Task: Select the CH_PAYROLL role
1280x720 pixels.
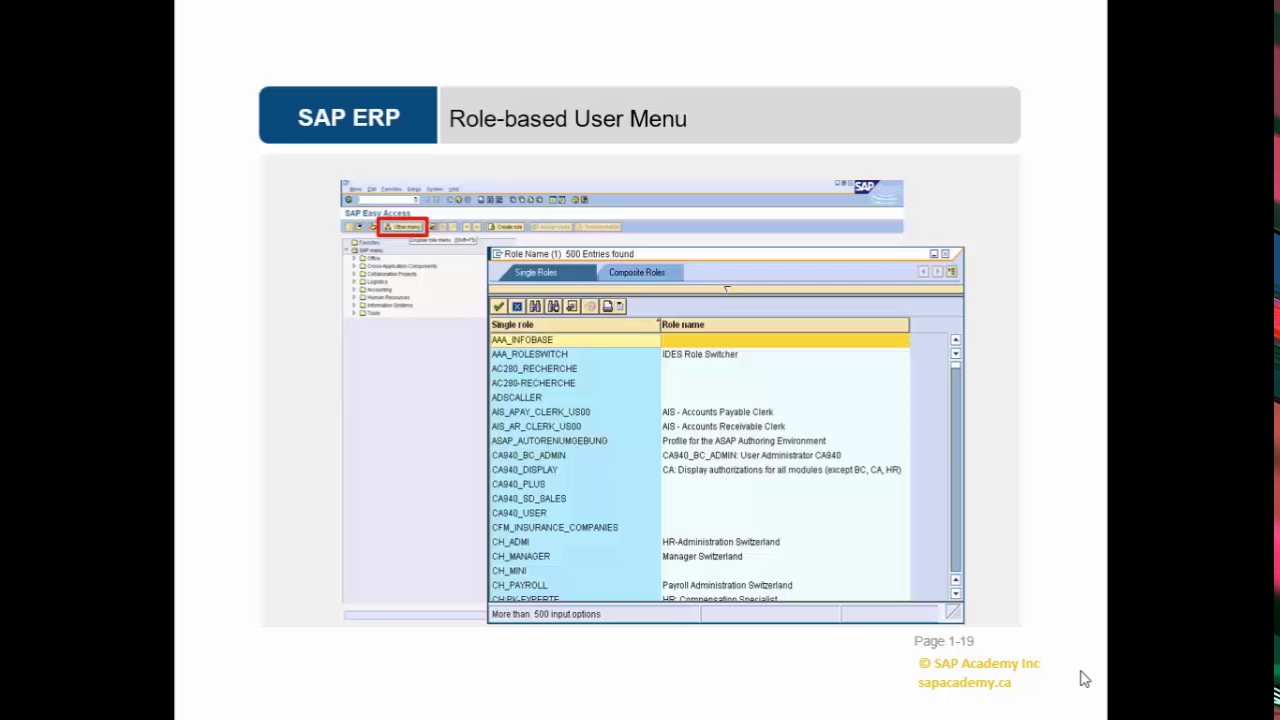Action: (x=699, y=586)
